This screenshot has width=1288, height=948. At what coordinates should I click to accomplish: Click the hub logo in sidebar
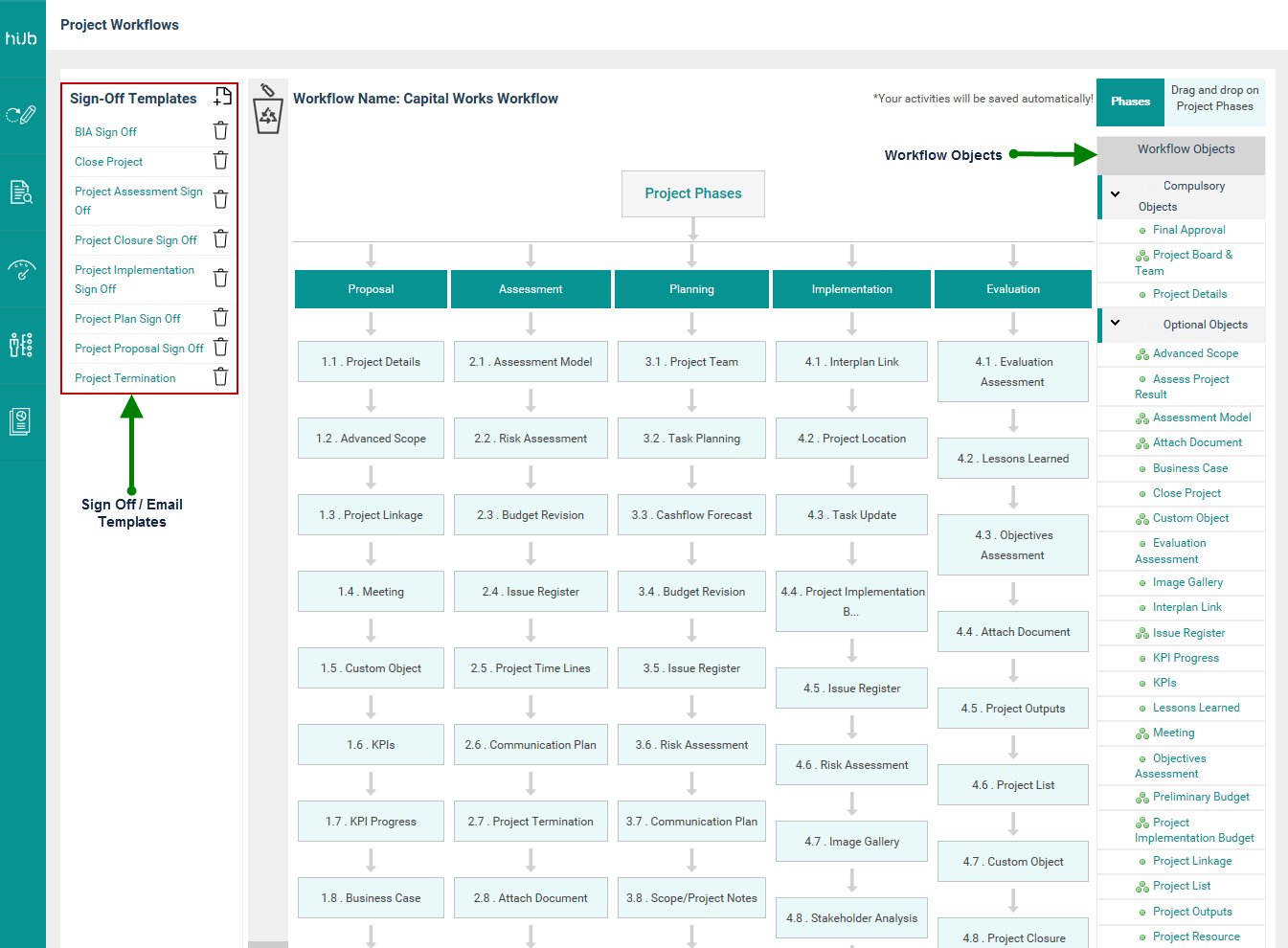21,38
